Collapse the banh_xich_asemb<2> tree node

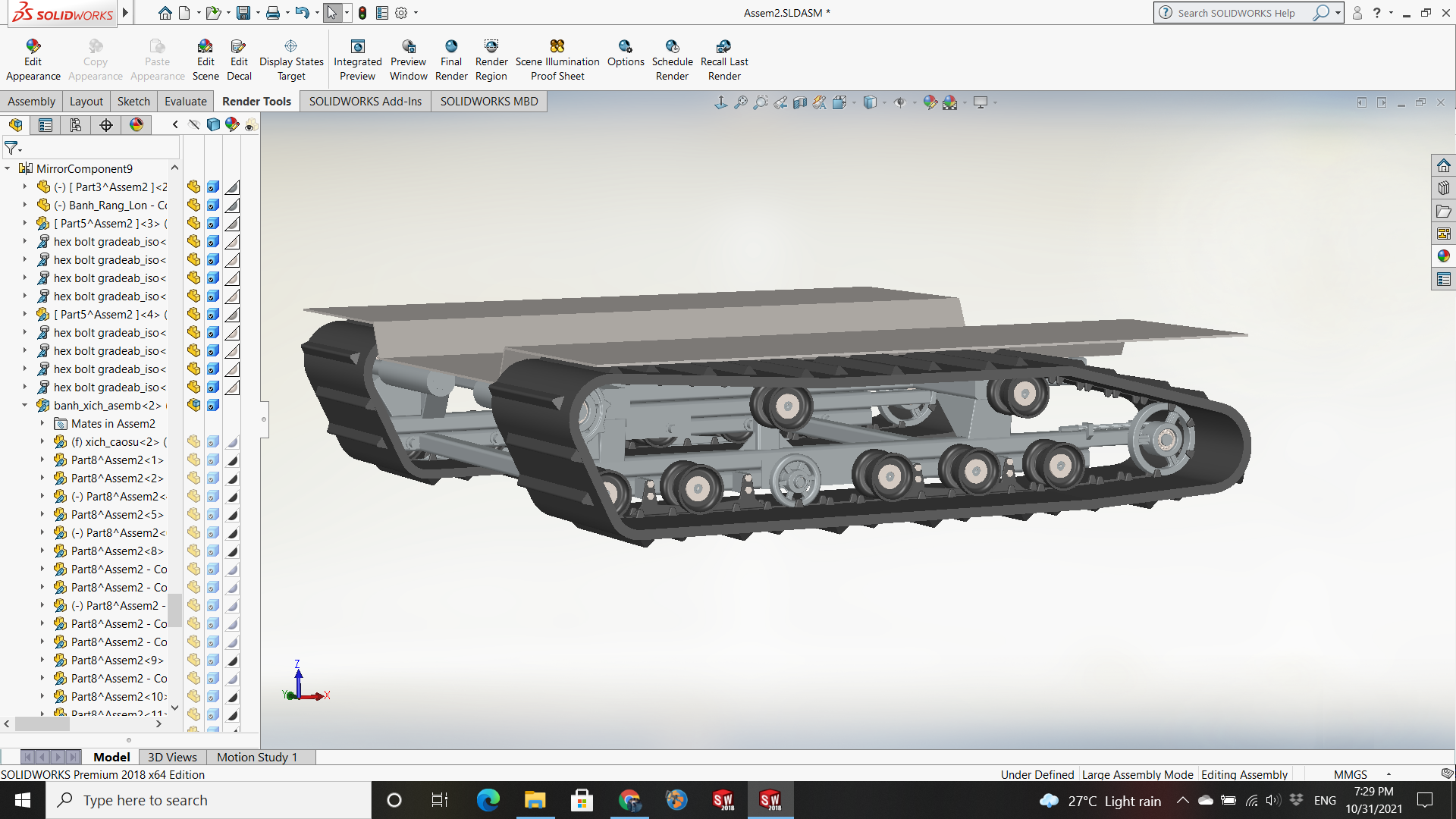click(x=24, y=405)
